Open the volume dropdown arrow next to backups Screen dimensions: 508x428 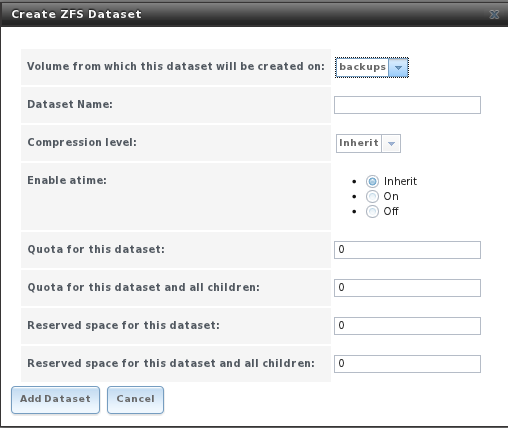pyautogui.click(x=398, y=67)
